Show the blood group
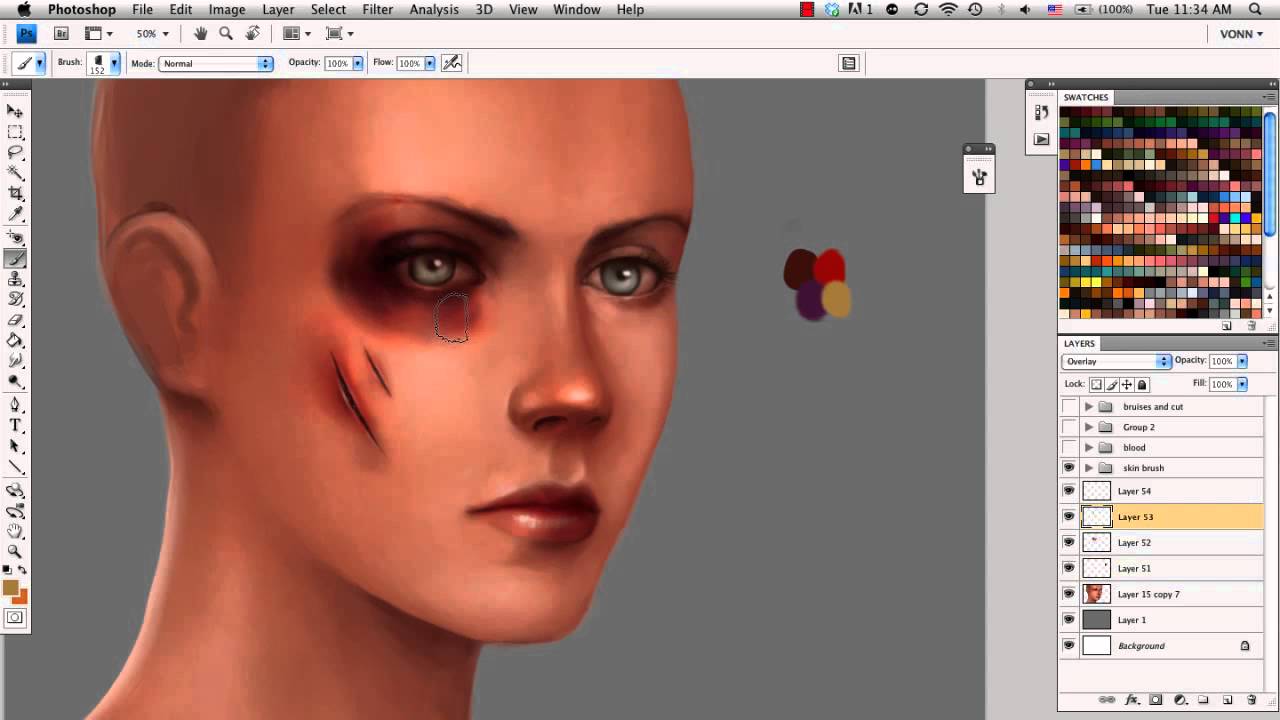Viewport: 1280px width, 720px height. click(x=1069, y=447)
